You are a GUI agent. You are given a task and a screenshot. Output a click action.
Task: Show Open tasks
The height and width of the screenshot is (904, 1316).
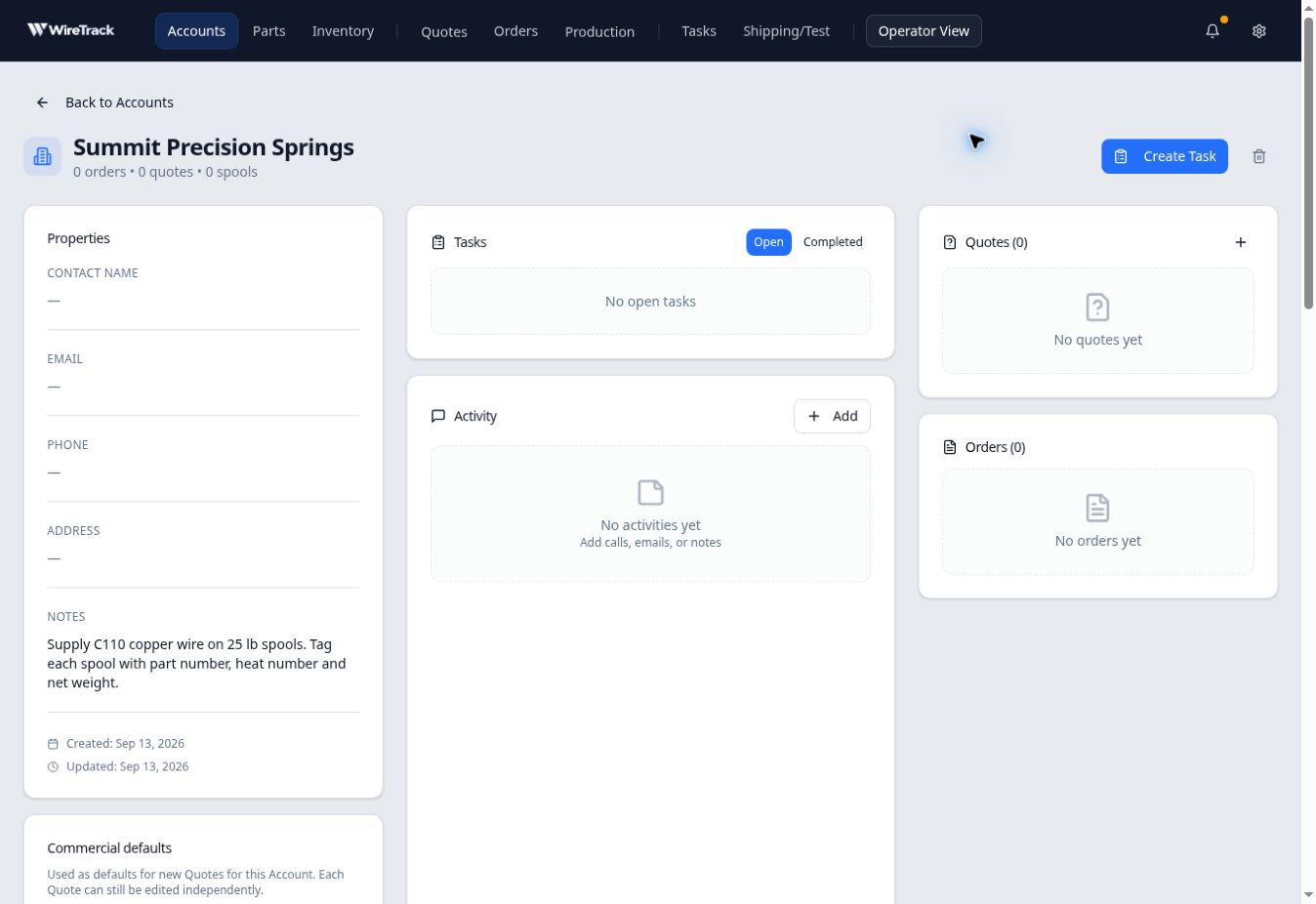(768, 242)
